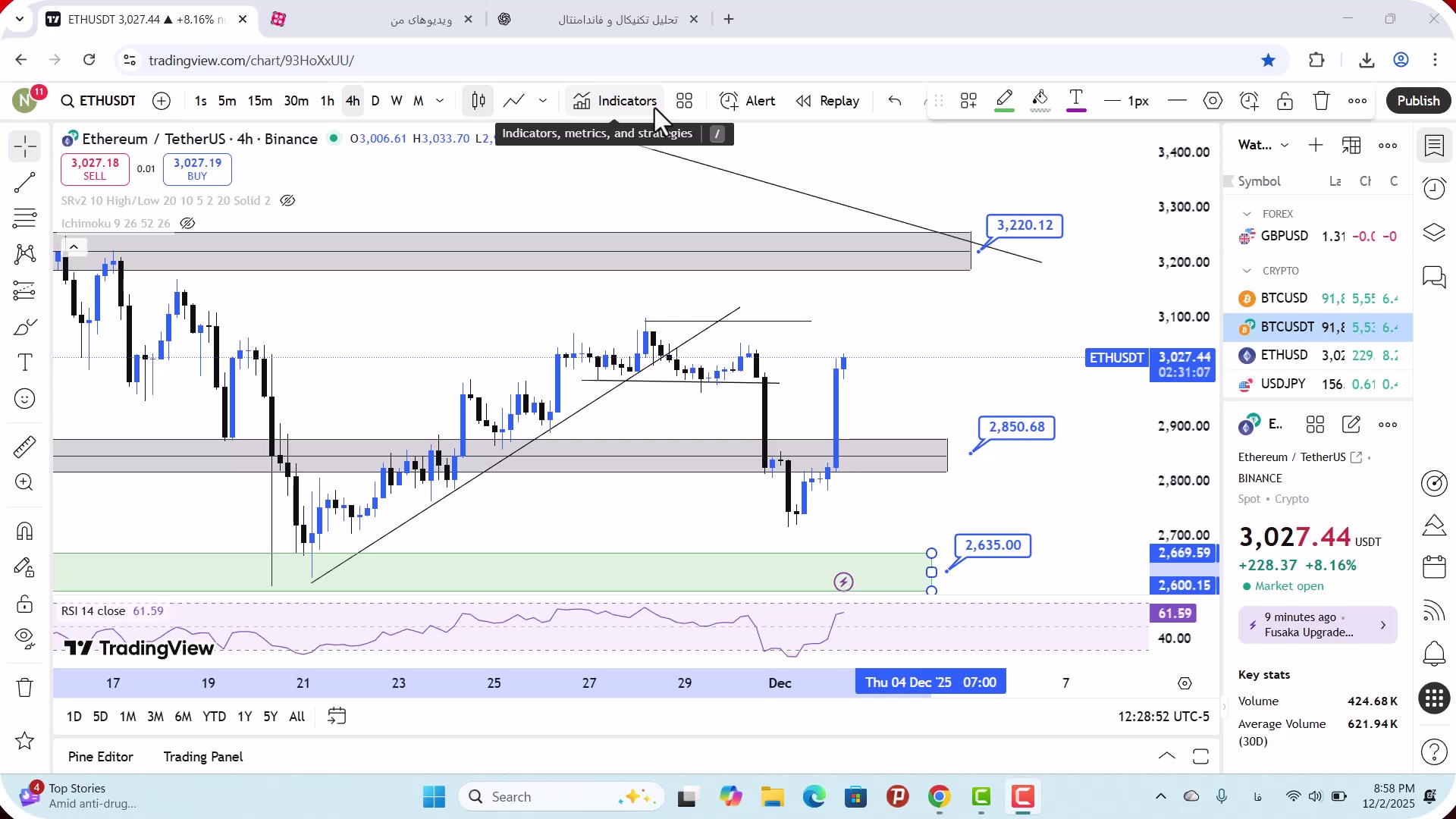Toggle magnet mode for drawings
1456x819 pixels.
[x=25, y=531]
